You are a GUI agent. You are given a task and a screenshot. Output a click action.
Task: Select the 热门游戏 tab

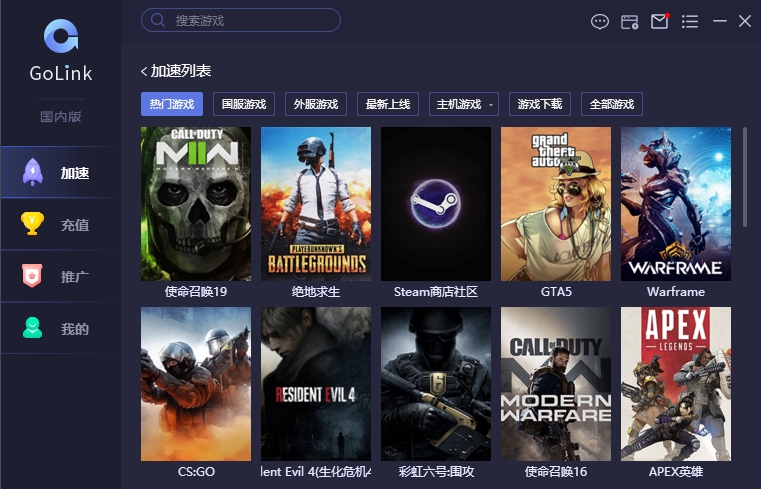(x=172, y=104)
